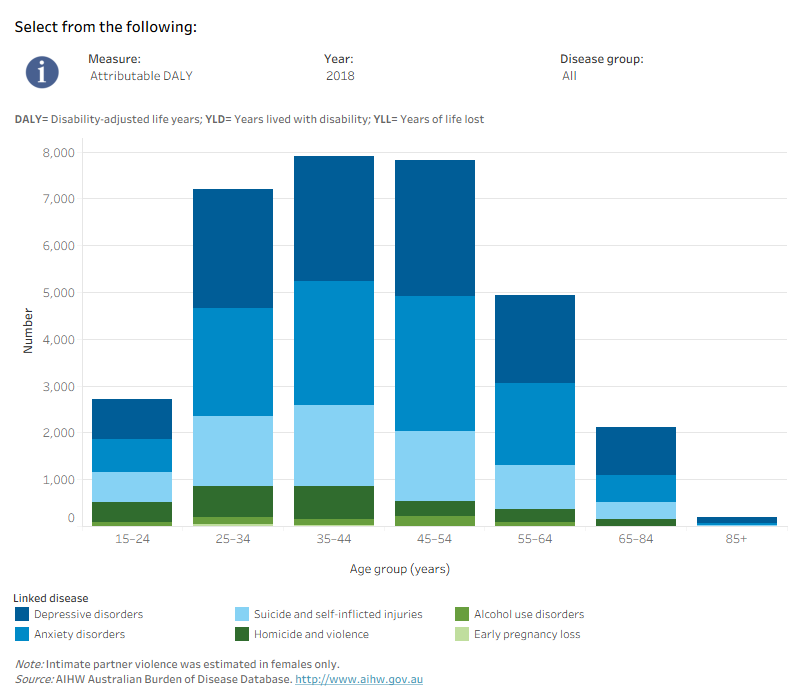Click the 35–44 age group axis label
This screenshot has width=800, height=700.
(x=334, y=539)
